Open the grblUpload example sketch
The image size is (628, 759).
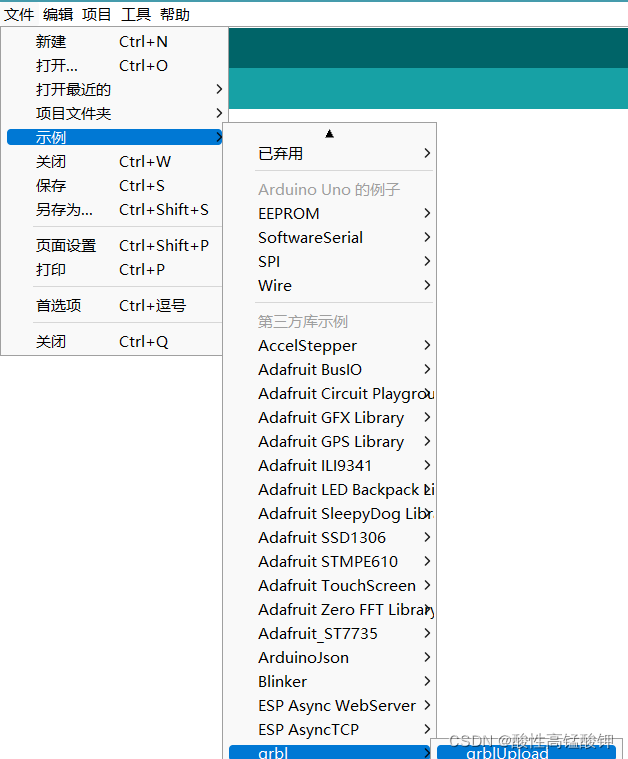click(526, 752)
